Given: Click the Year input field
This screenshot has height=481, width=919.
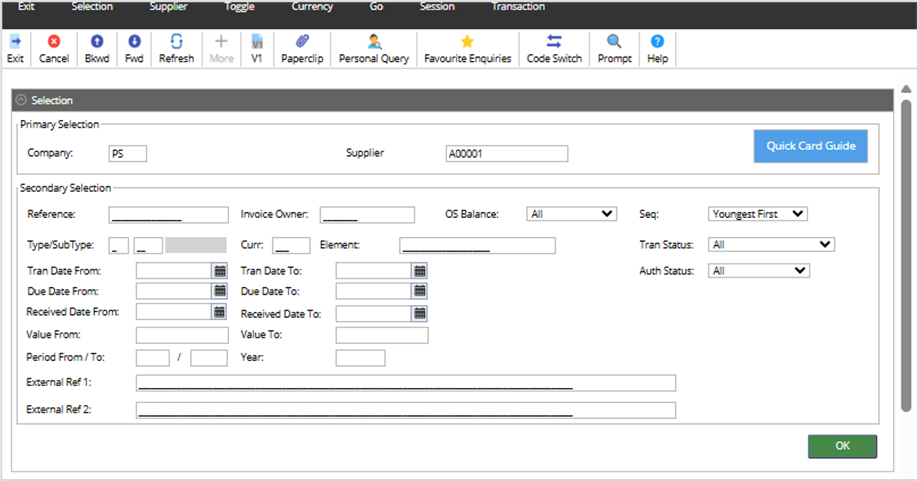Looking at the screenshot, I should point(360,358).
